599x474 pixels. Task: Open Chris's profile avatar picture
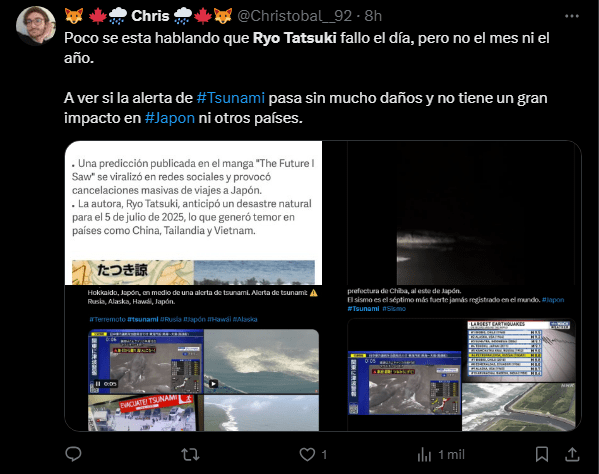(x=35, y=26)
